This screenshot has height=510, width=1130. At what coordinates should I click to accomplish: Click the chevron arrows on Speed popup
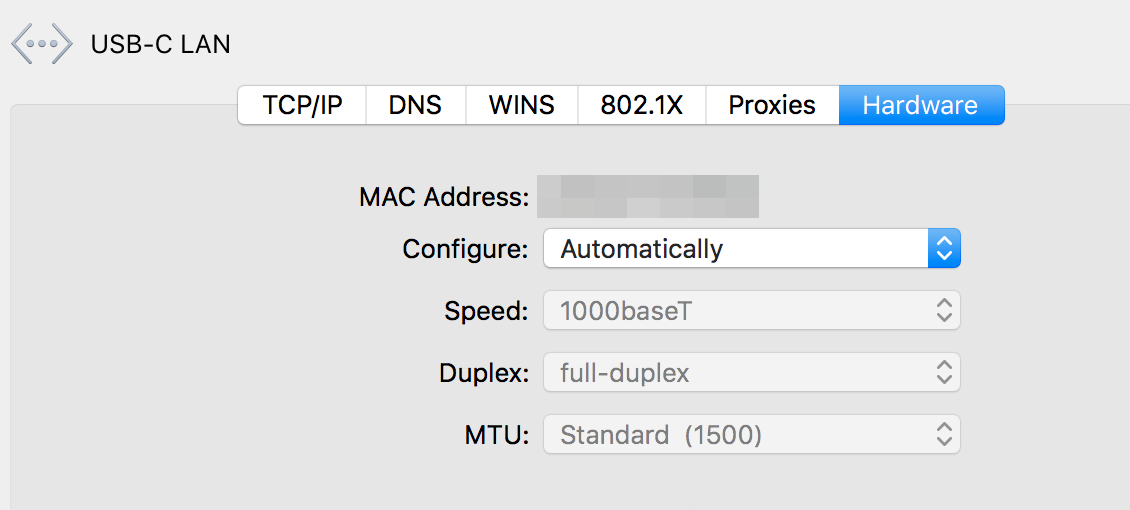coord(944,310)
